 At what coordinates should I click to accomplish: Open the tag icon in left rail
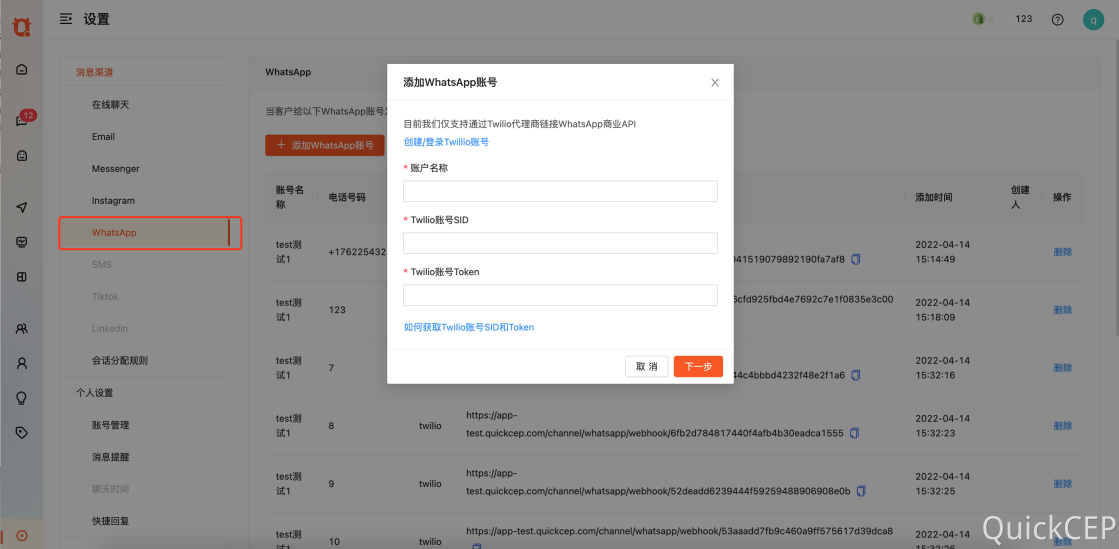[x=22, y=432]
